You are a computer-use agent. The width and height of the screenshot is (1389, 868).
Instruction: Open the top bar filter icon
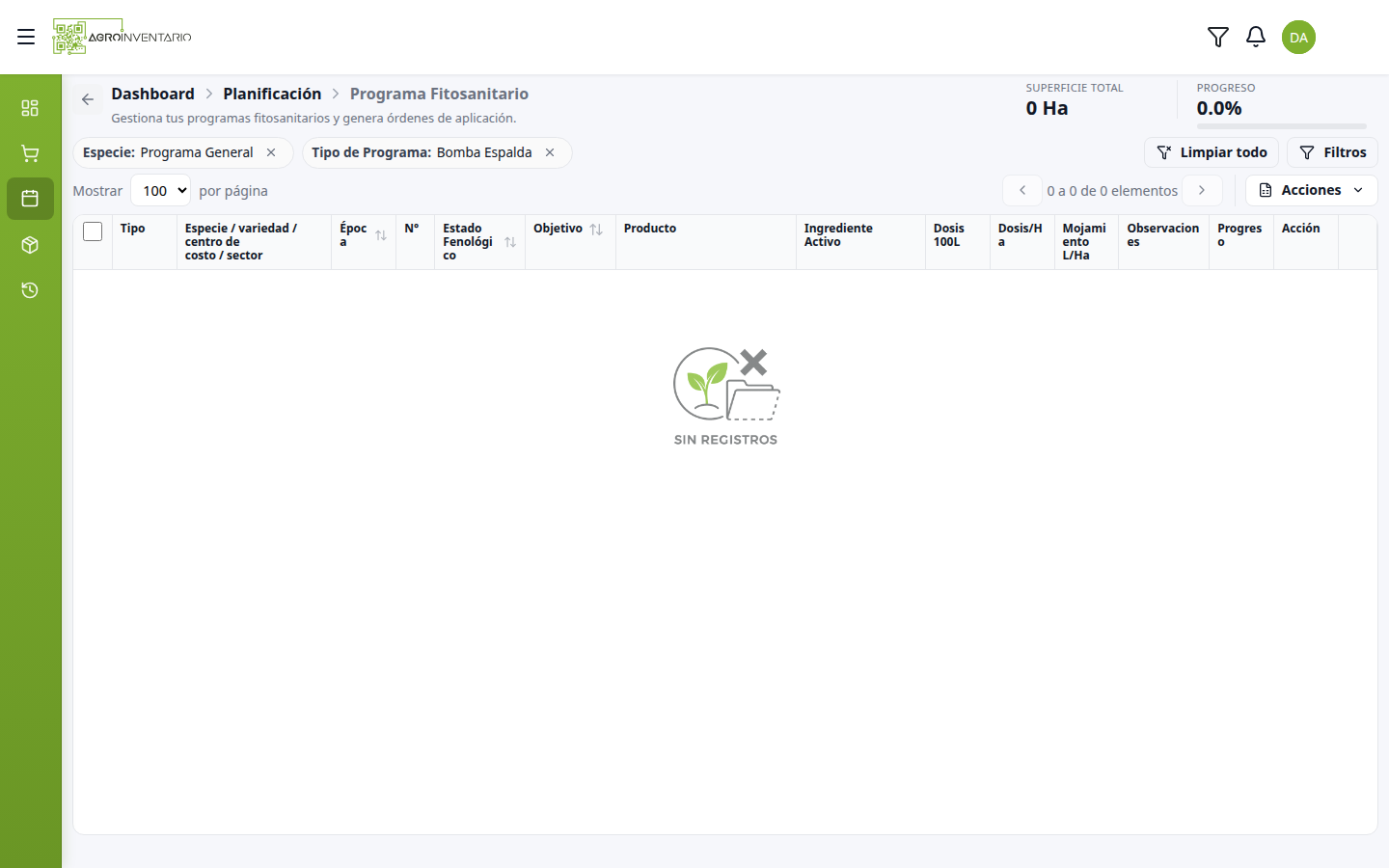(x=1217, y=37)
